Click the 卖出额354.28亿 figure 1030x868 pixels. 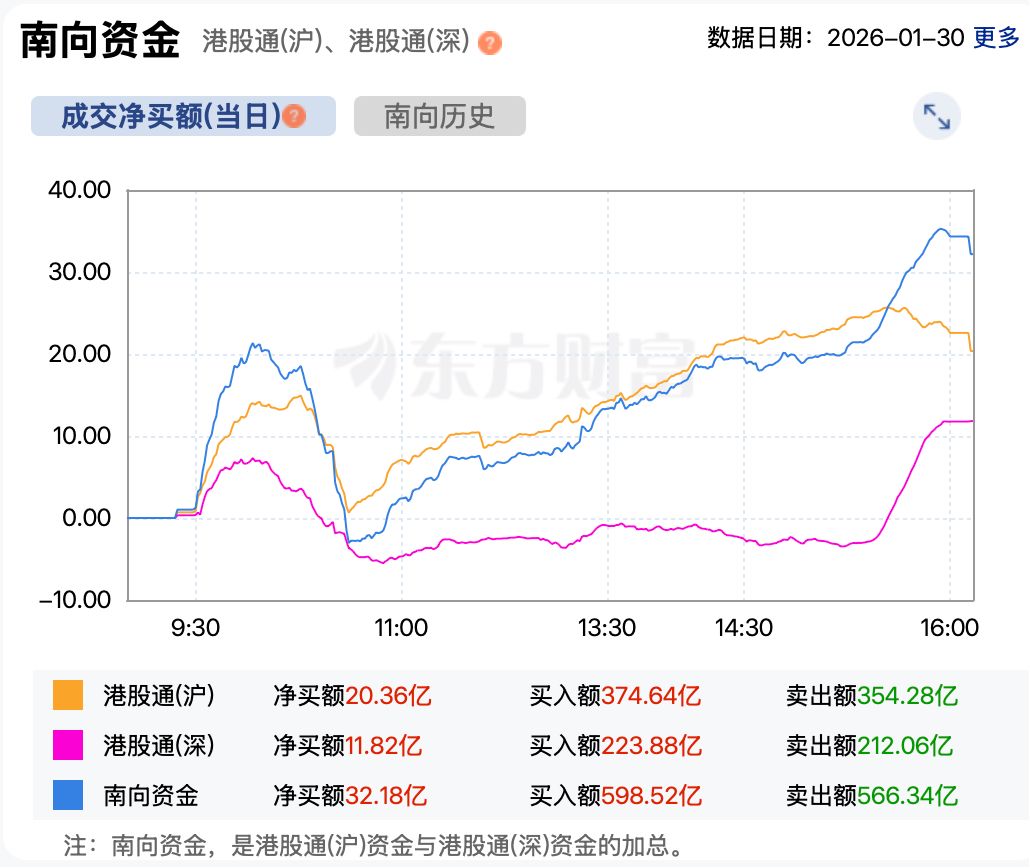point(872,694)
